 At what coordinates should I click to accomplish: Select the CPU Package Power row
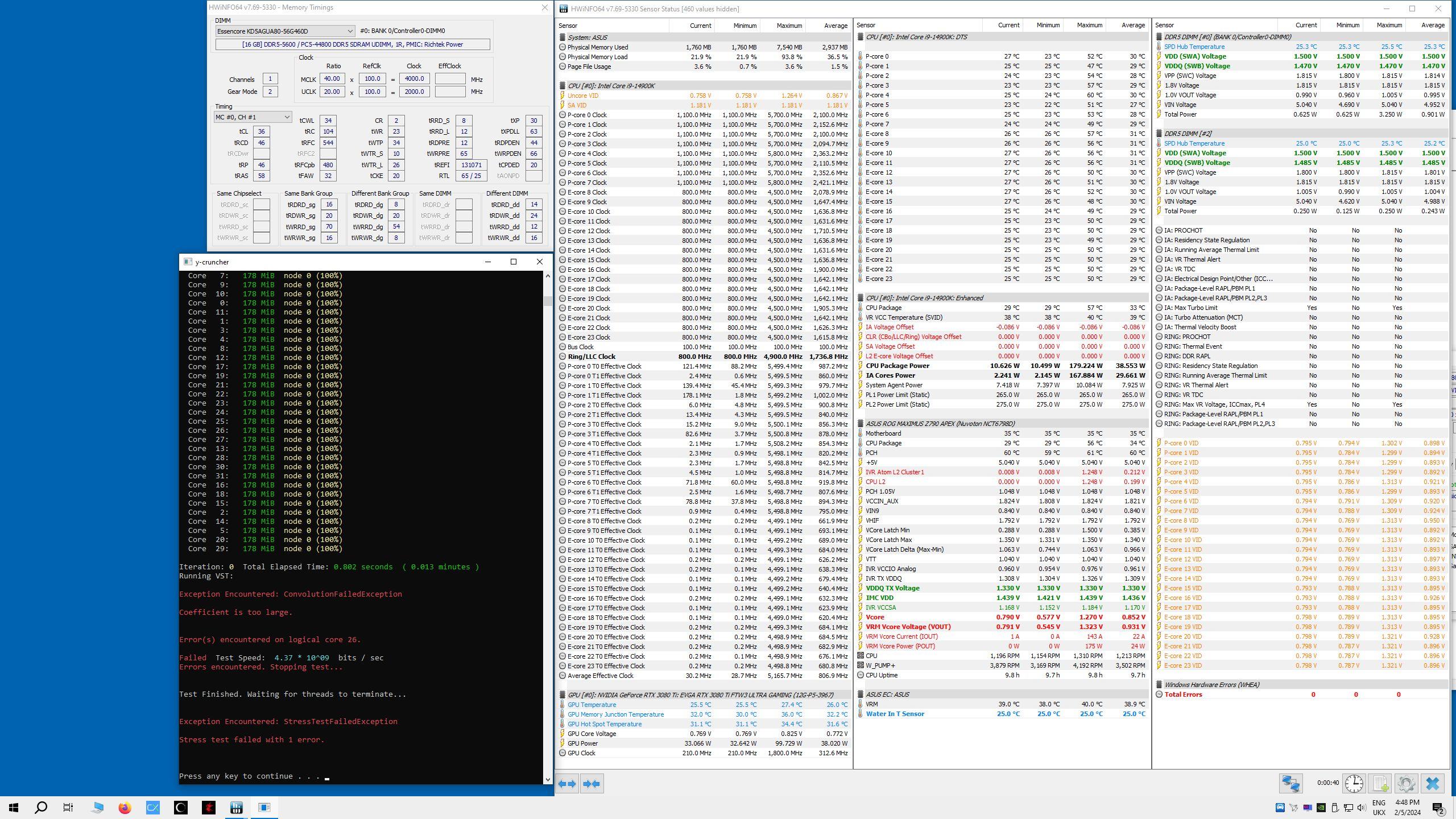click(1002, 366)
